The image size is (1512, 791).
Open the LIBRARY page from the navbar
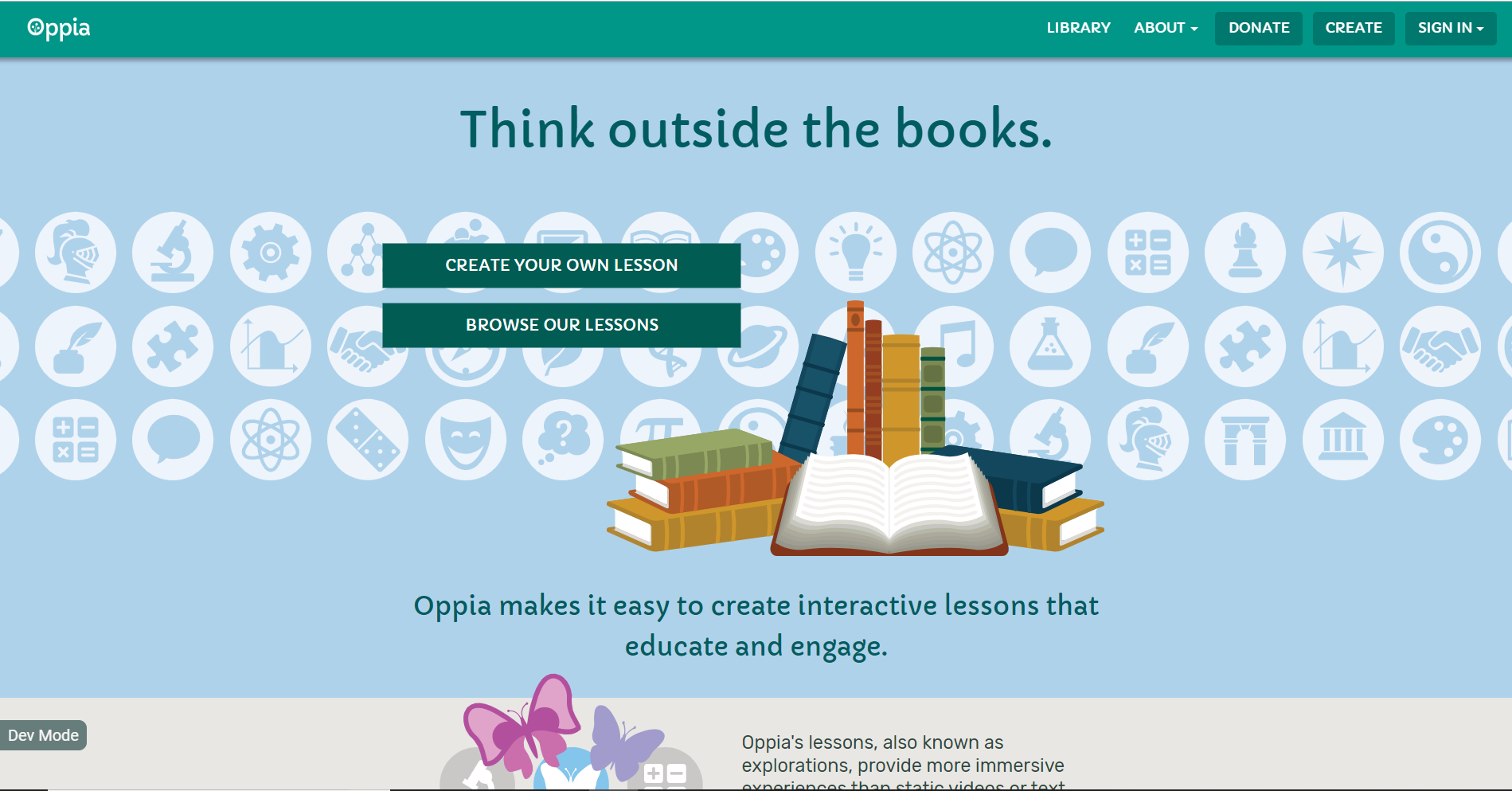tap(1078, 28)
